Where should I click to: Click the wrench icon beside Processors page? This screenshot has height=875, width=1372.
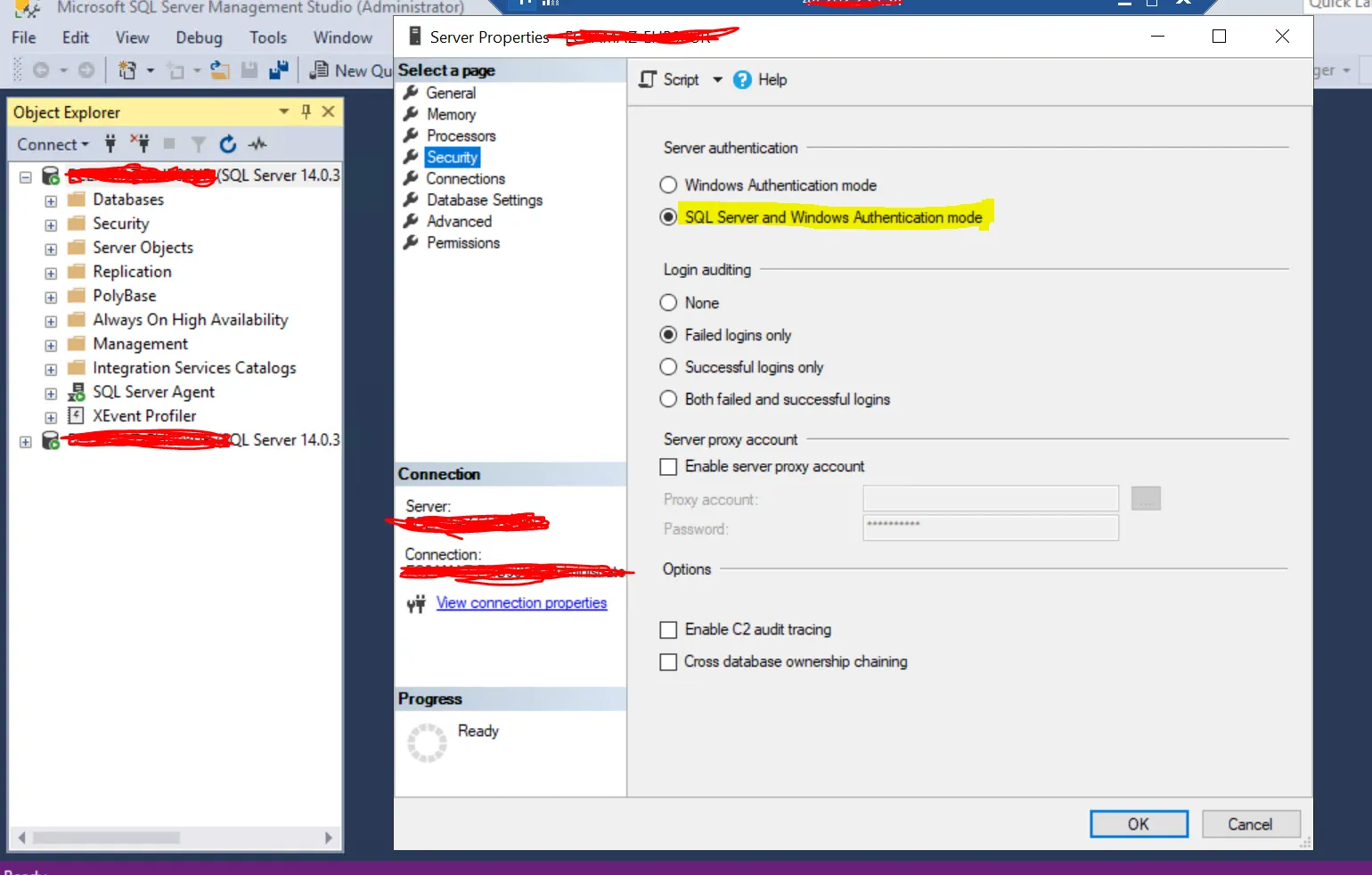click(411, 135)
